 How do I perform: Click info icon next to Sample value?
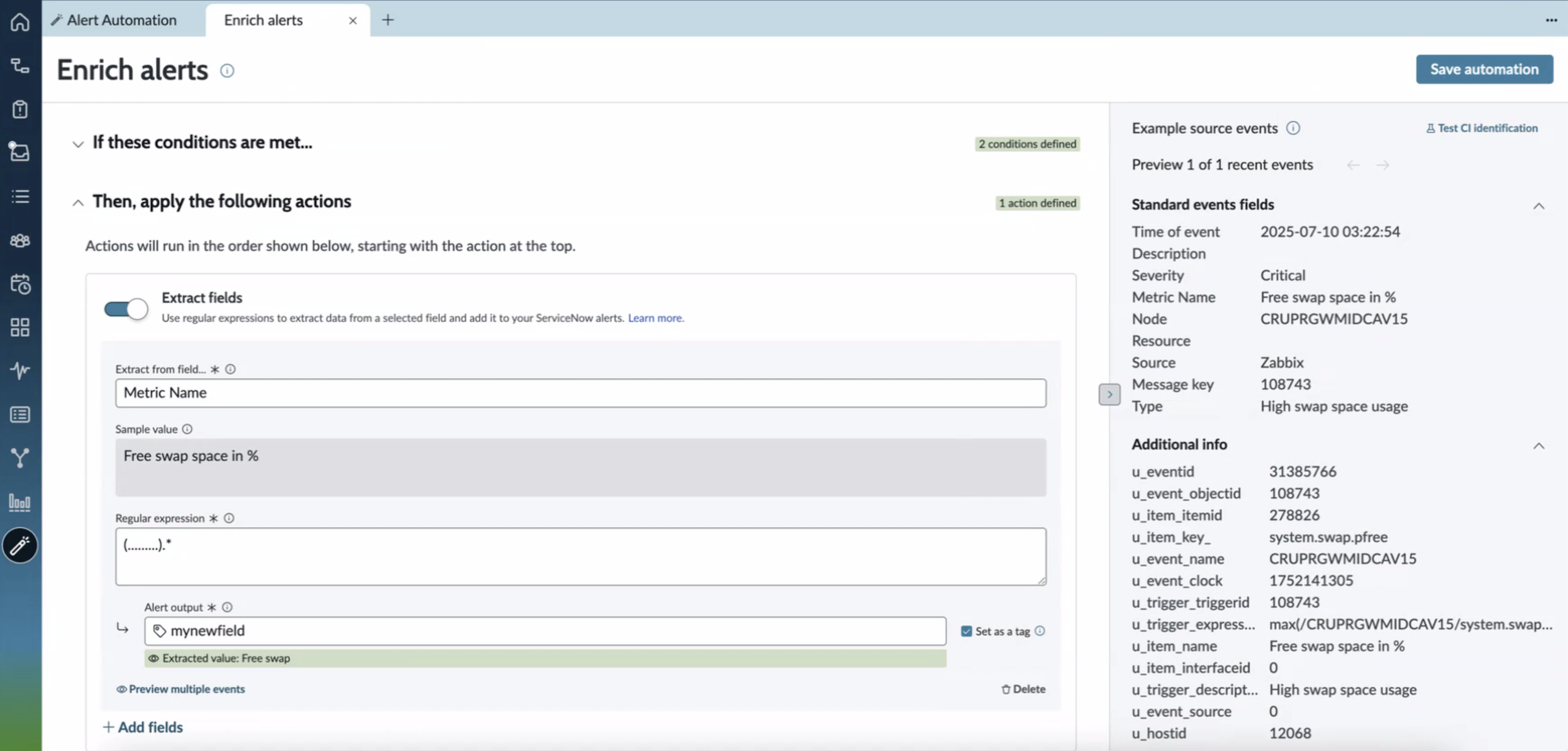click(x=188, y=429)
